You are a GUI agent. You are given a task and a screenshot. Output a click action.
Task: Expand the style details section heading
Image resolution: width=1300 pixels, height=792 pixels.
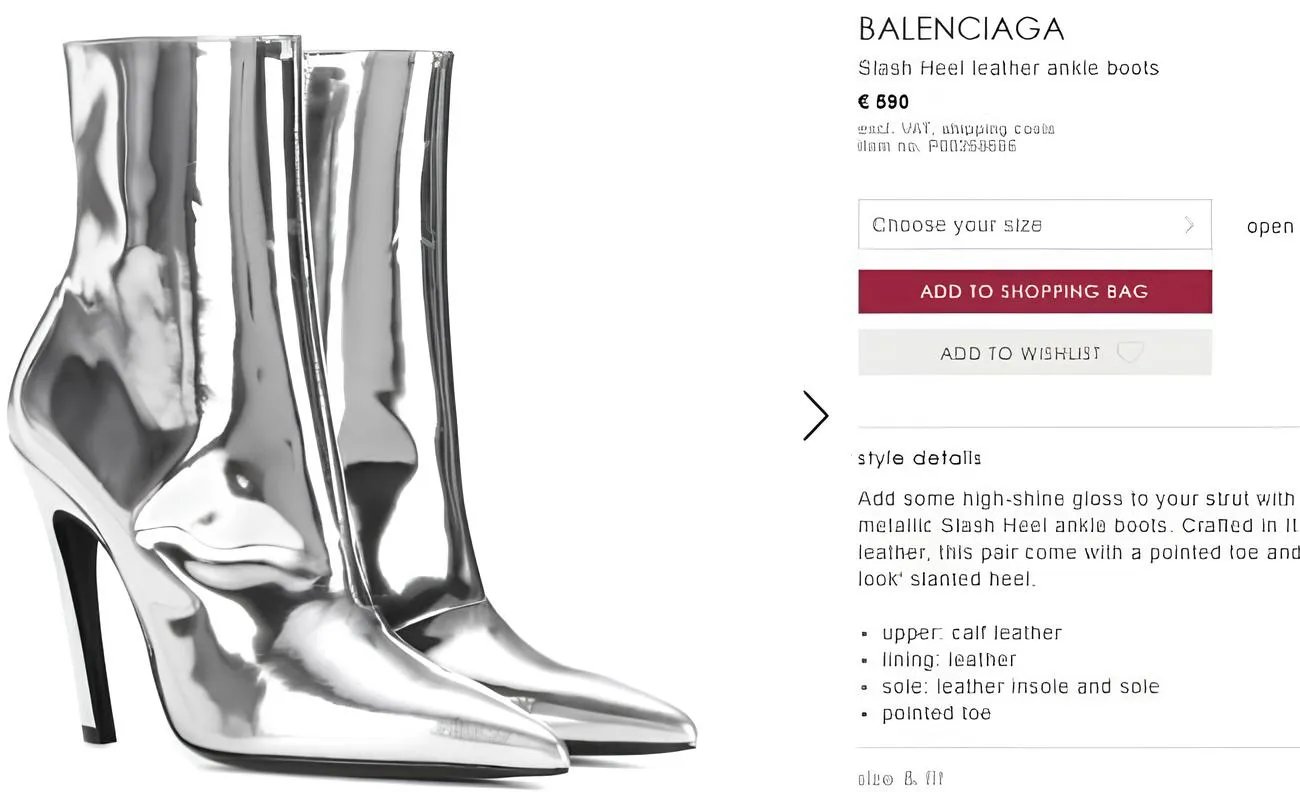tap(919, 458)
